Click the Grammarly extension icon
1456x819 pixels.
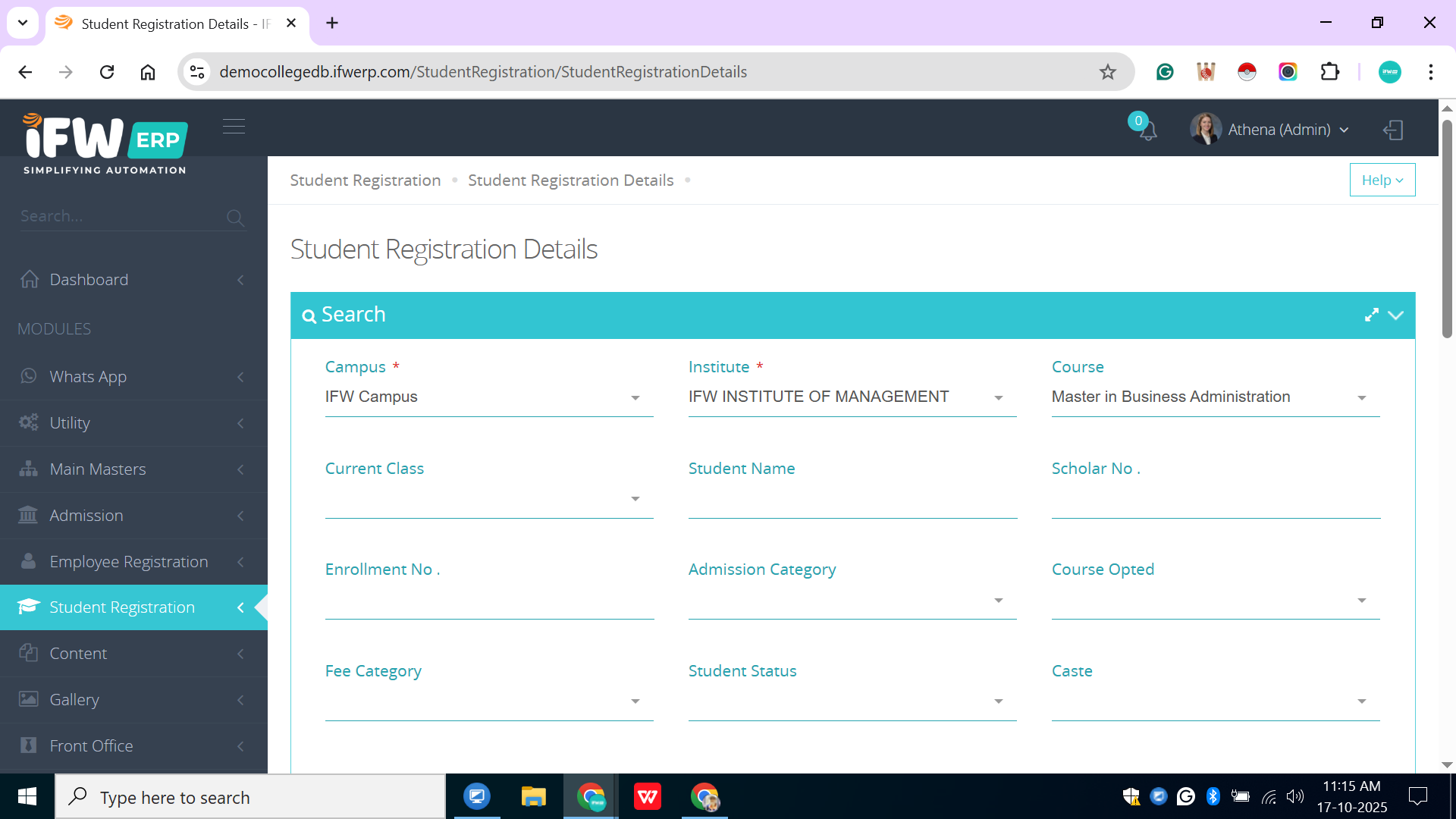coord(1165,72)
